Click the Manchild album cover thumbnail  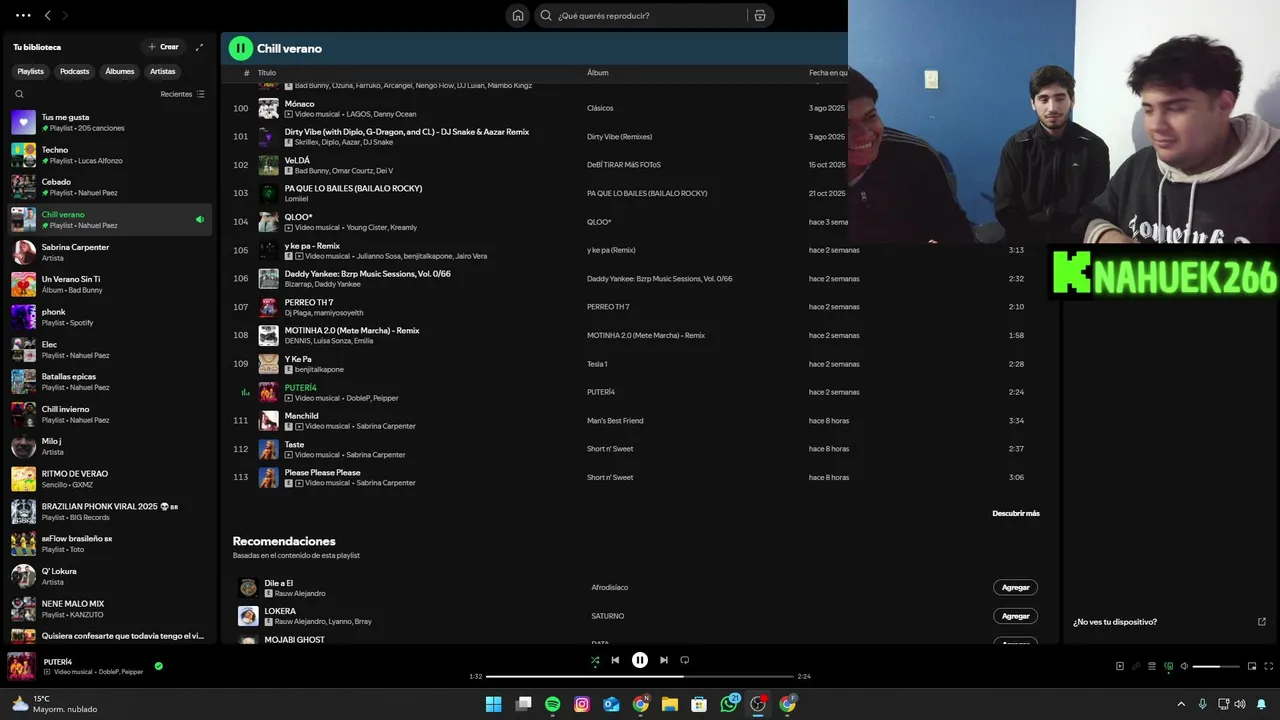tap(268, 421)
